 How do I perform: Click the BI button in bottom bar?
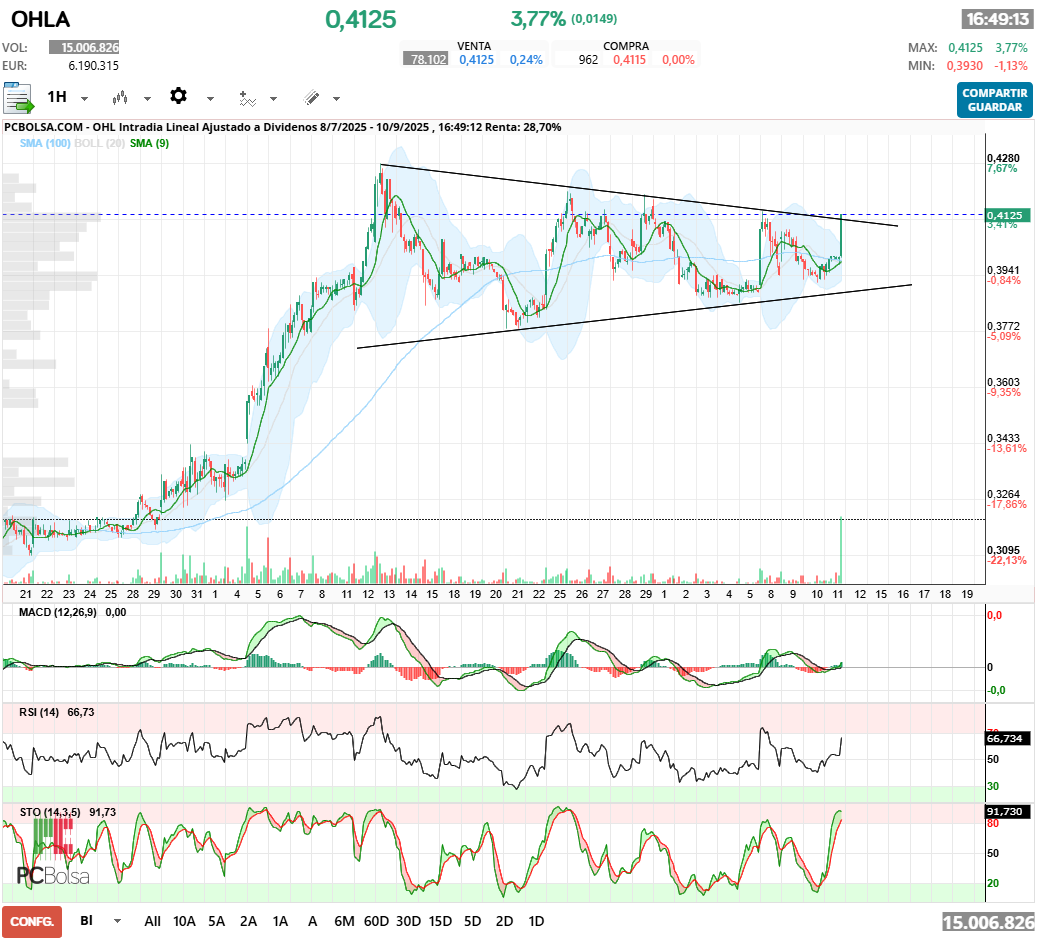87,920
